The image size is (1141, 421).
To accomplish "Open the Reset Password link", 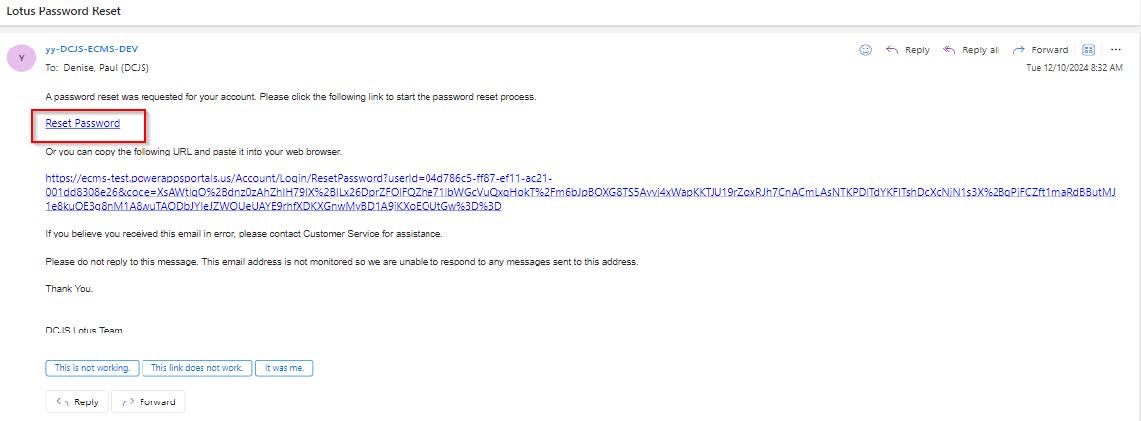I will coord(83,123).
